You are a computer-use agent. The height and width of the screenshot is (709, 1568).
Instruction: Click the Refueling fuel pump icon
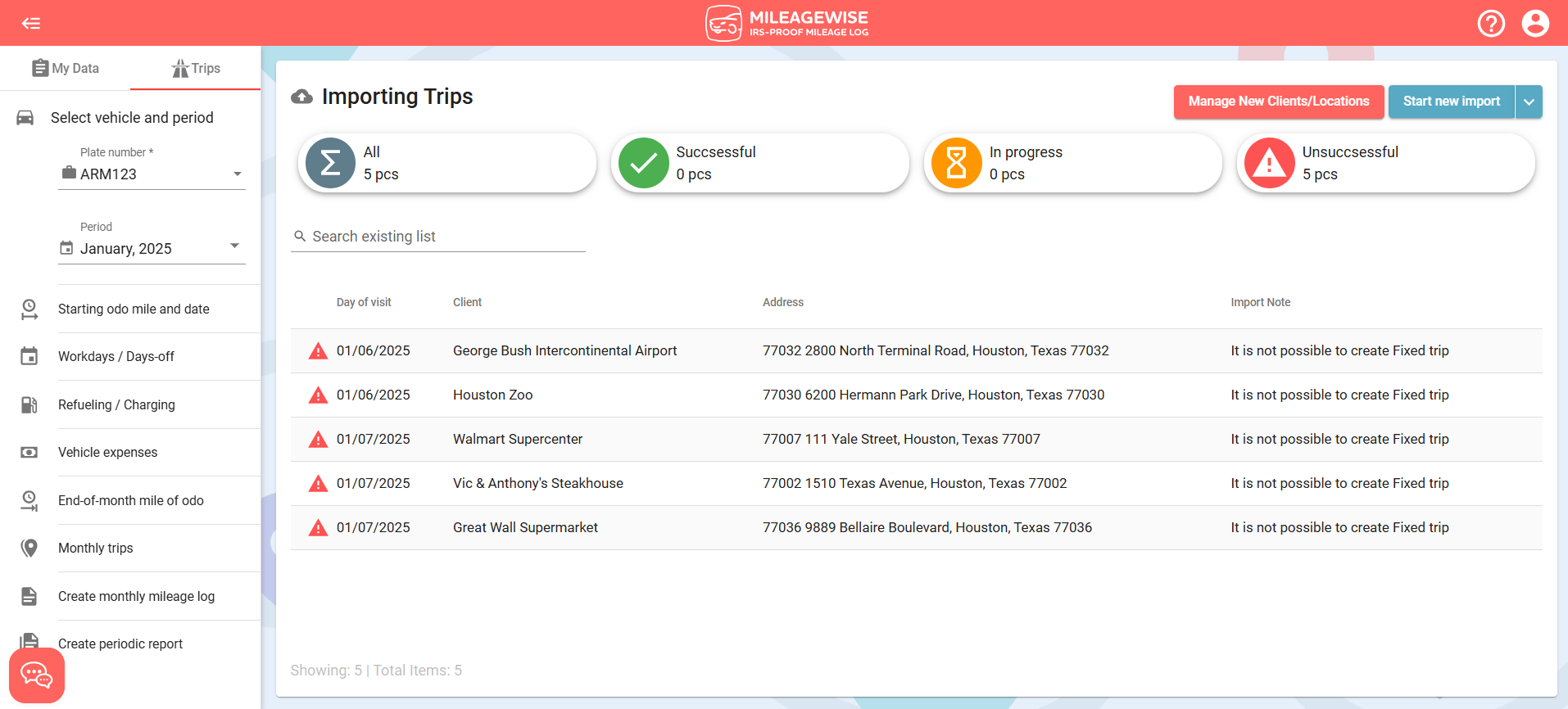point(29,404)
